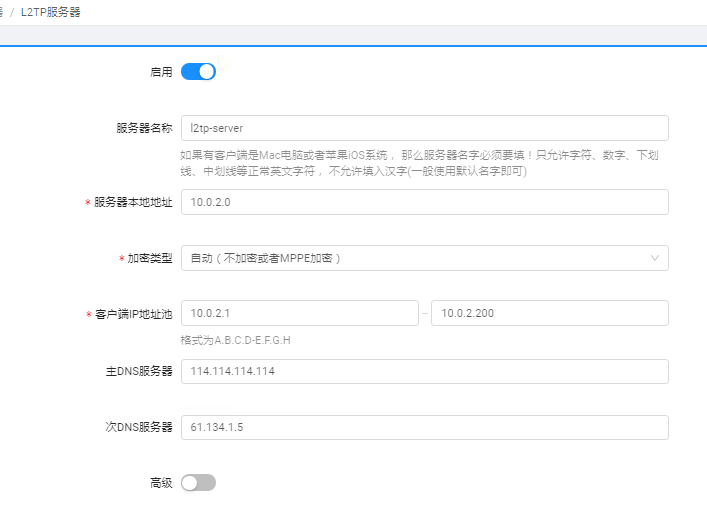The width and height of the screenshot is (707, 531).
Task: Click the hint text 格式为A.B.C.D-E.F.G.H
Action: click(x=235, y=340)
